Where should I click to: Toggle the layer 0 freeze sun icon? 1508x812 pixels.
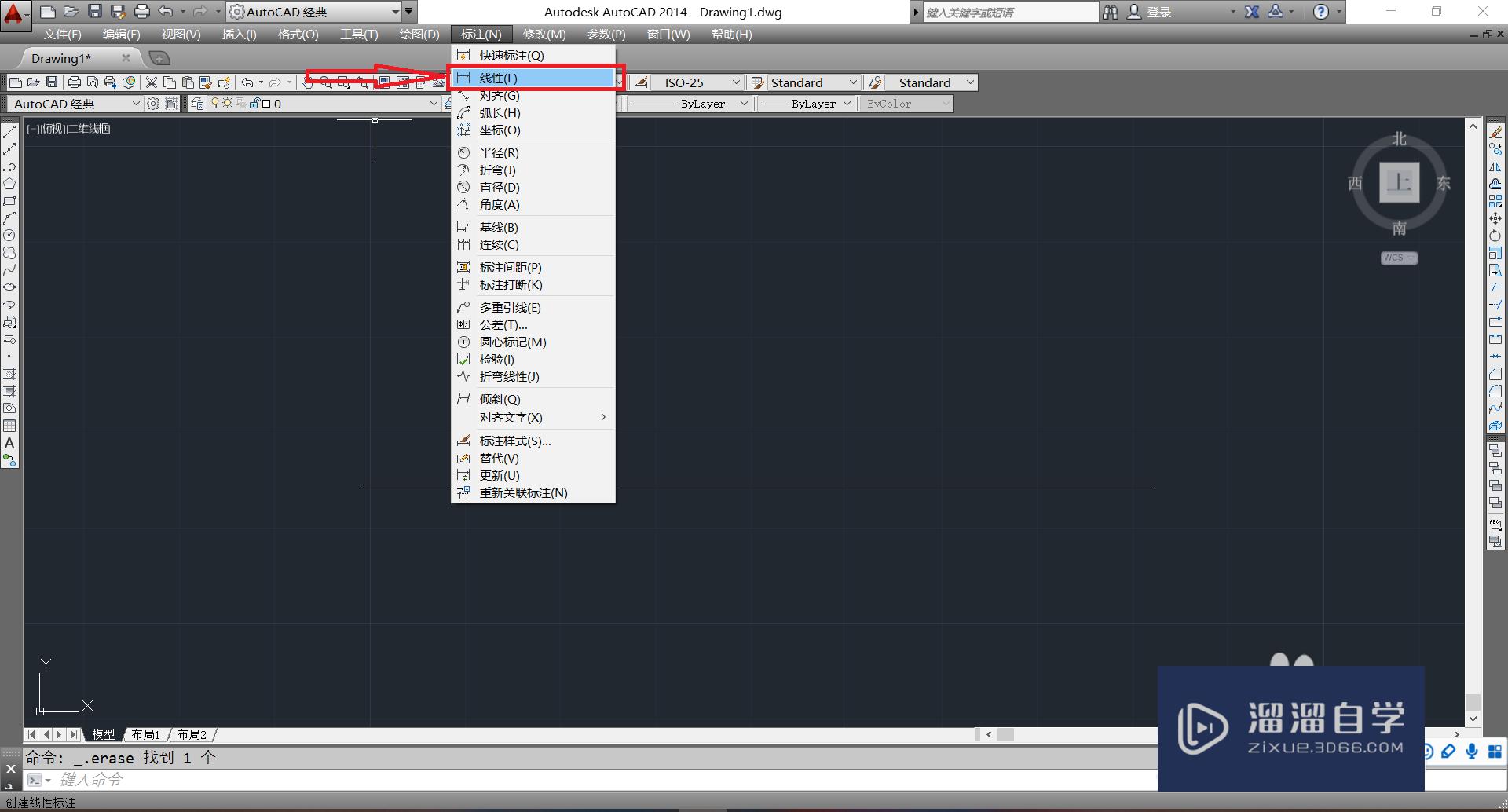227,103
